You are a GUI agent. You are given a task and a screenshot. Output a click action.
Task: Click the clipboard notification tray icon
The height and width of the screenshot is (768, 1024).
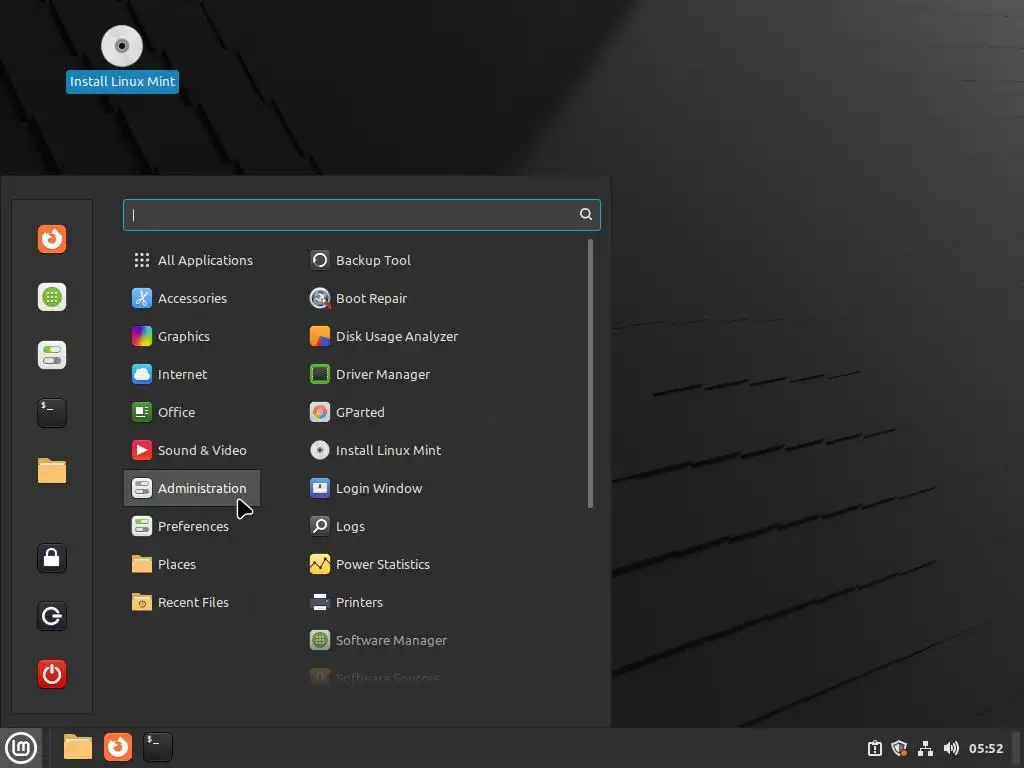874,748
